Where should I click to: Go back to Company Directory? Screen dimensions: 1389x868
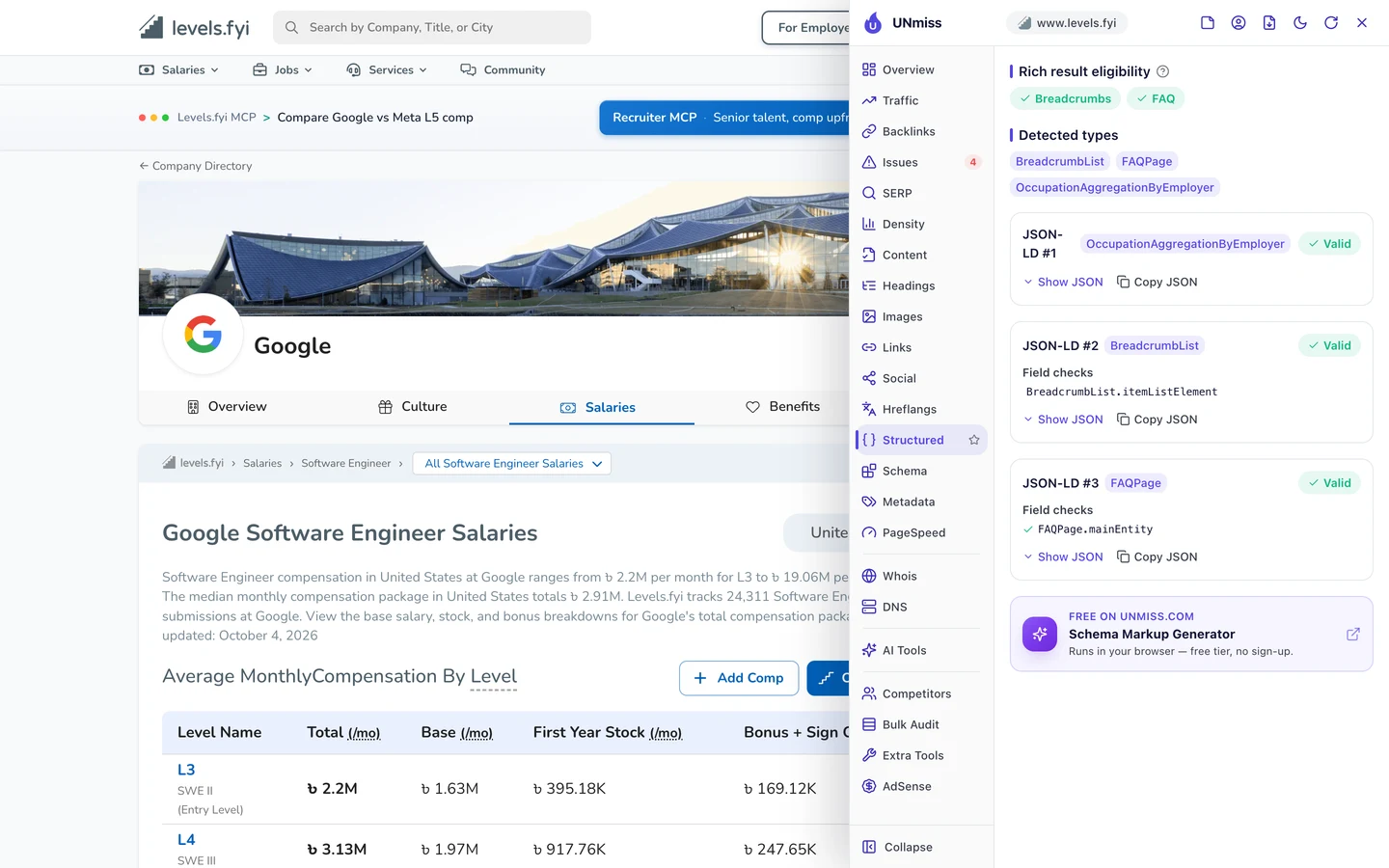(196, 166)
